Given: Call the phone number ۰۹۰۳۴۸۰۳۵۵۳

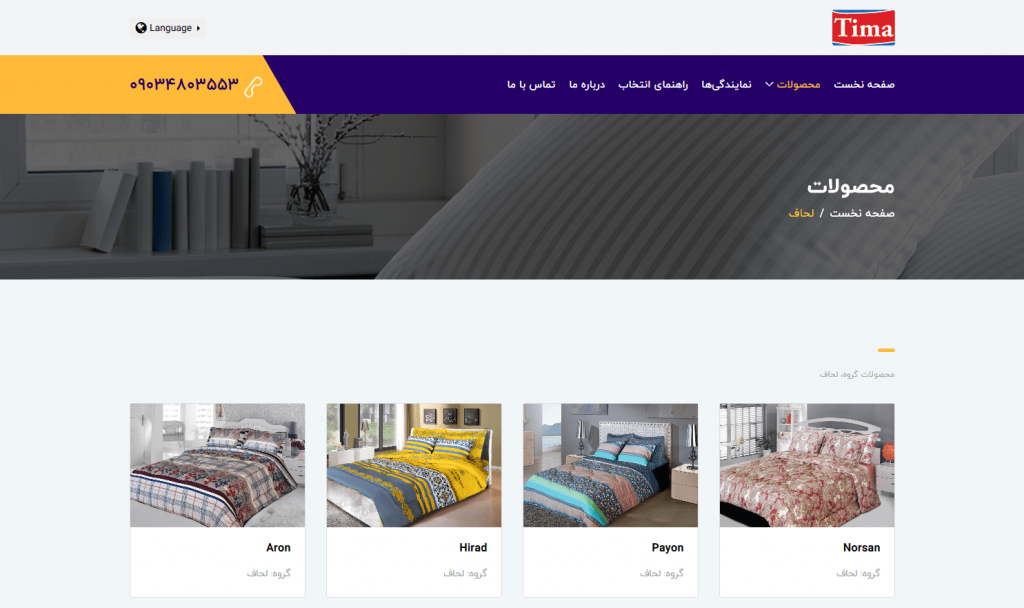Looking at the screenshot, I should point(184,84).
